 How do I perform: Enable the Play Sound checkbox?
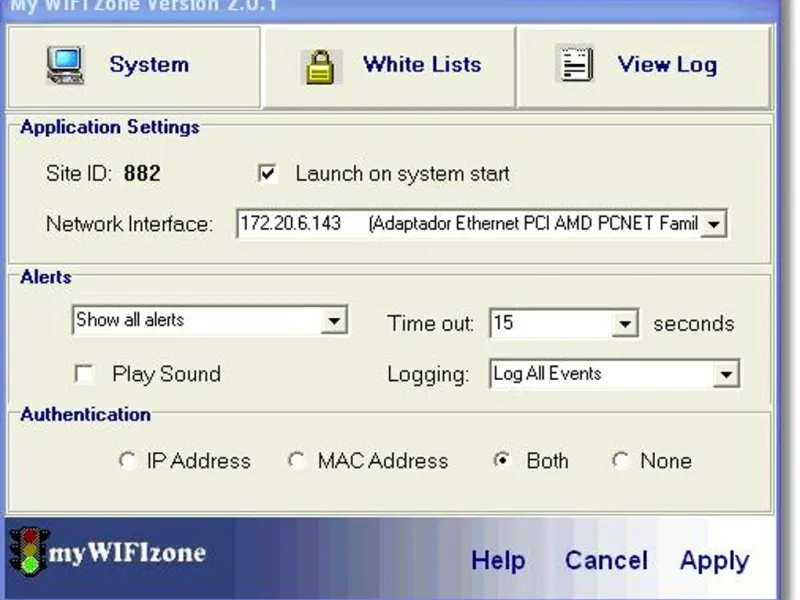[84, 373]
